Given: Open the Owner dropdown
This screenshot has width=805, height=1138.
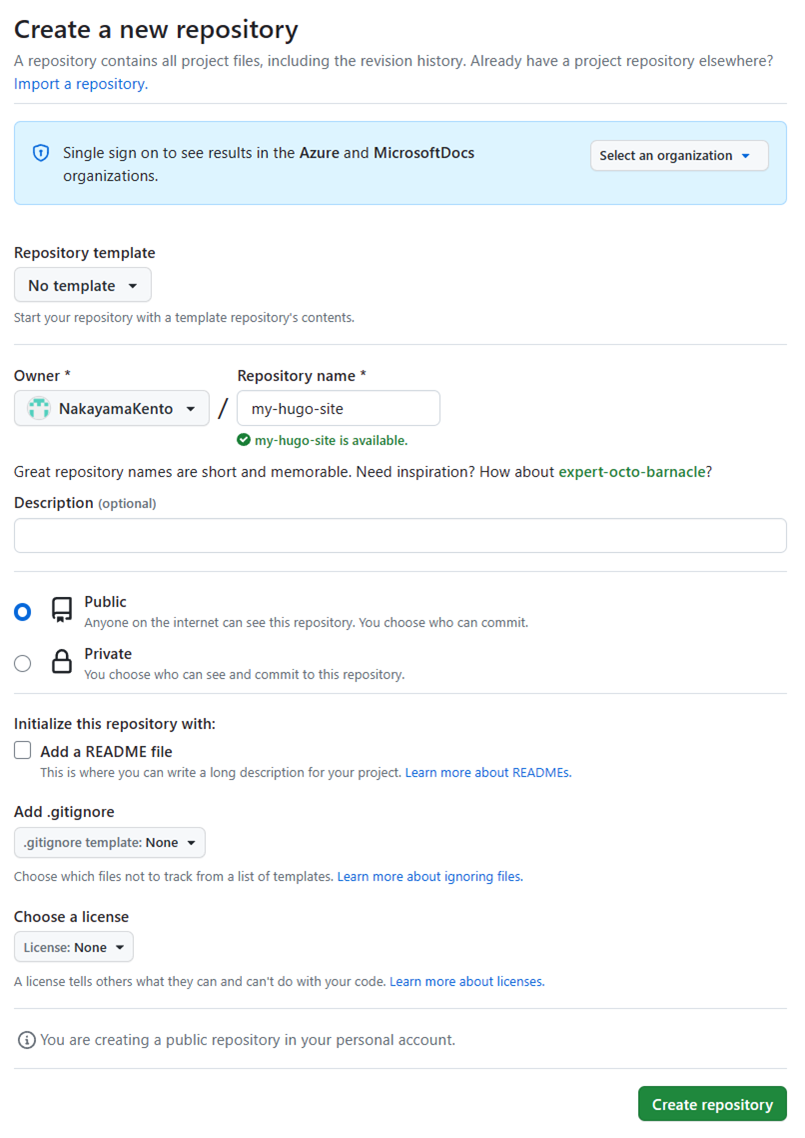Looking at the screenshot, I should pos(112,409).
